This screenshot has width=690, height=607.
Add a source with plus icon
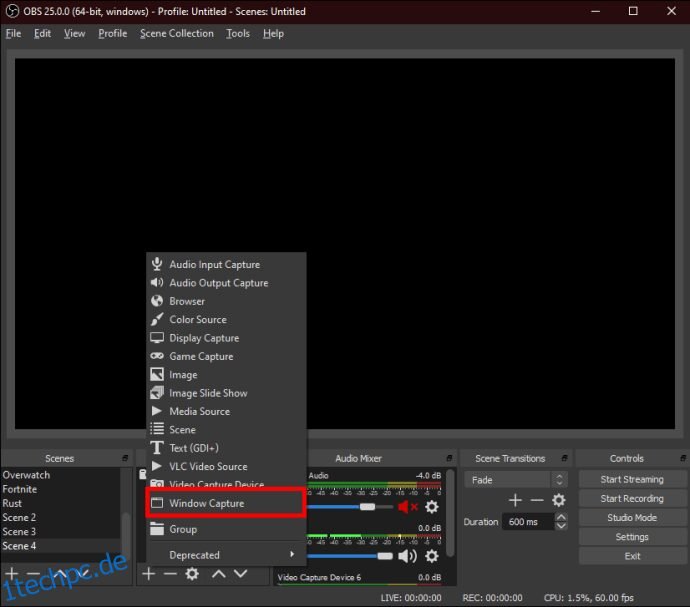149,574
